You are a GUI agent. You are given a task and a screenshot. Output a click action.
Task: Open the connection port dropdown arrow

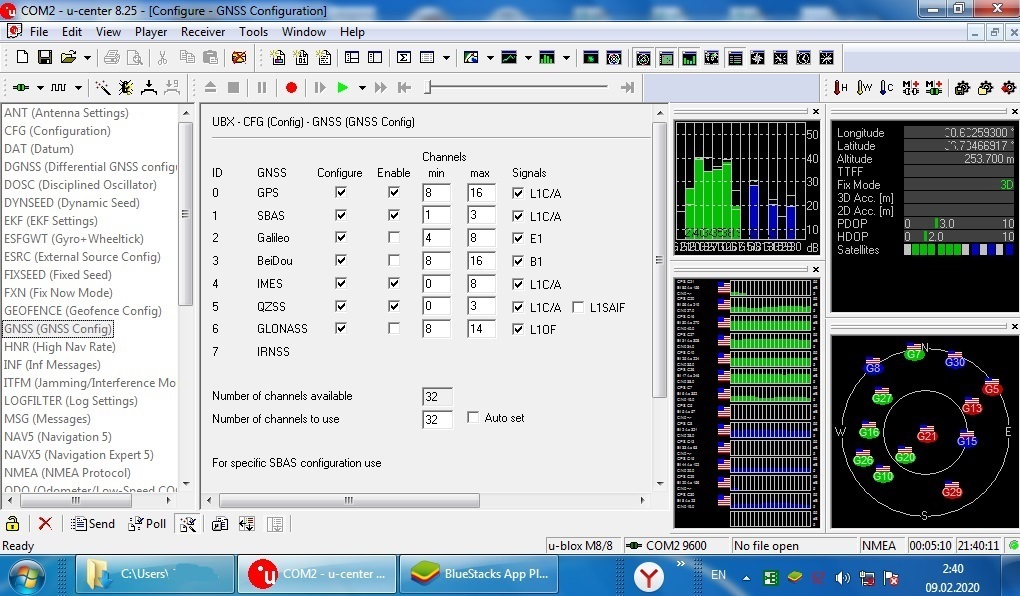click(x=39, y=88)
